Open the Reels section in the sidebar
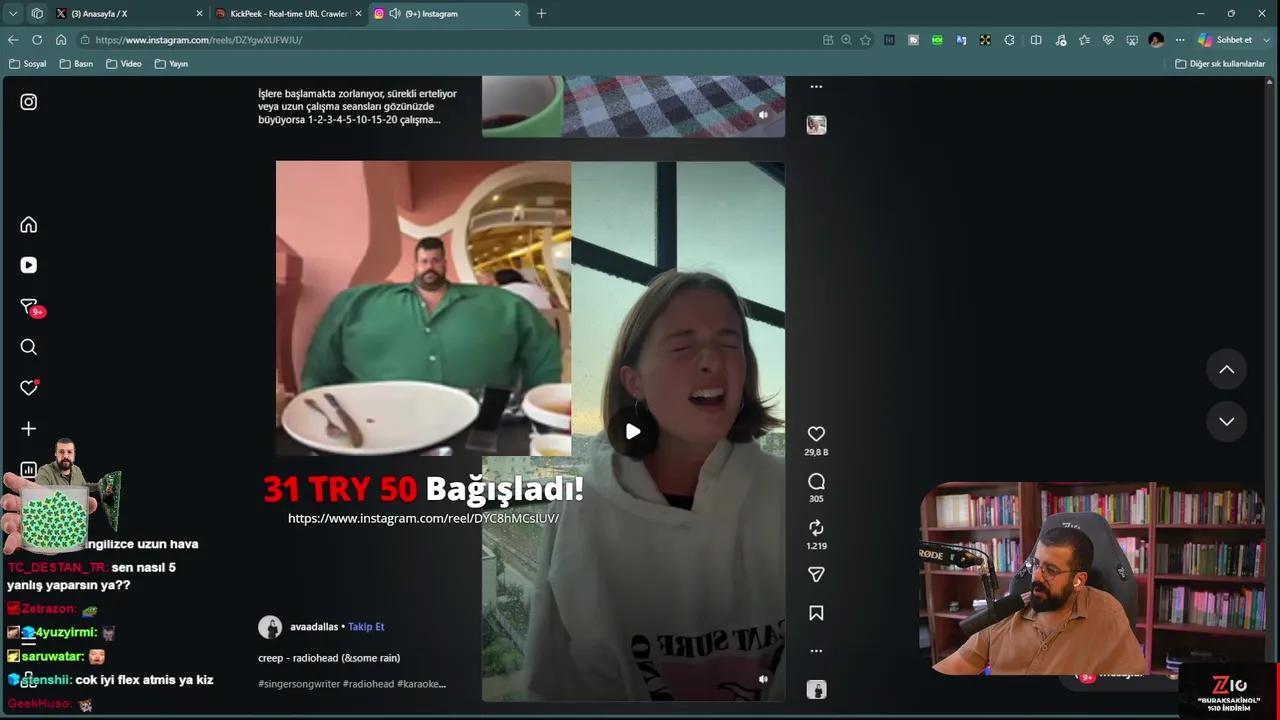Screen dimensions: 1280x720 point(29,265)
